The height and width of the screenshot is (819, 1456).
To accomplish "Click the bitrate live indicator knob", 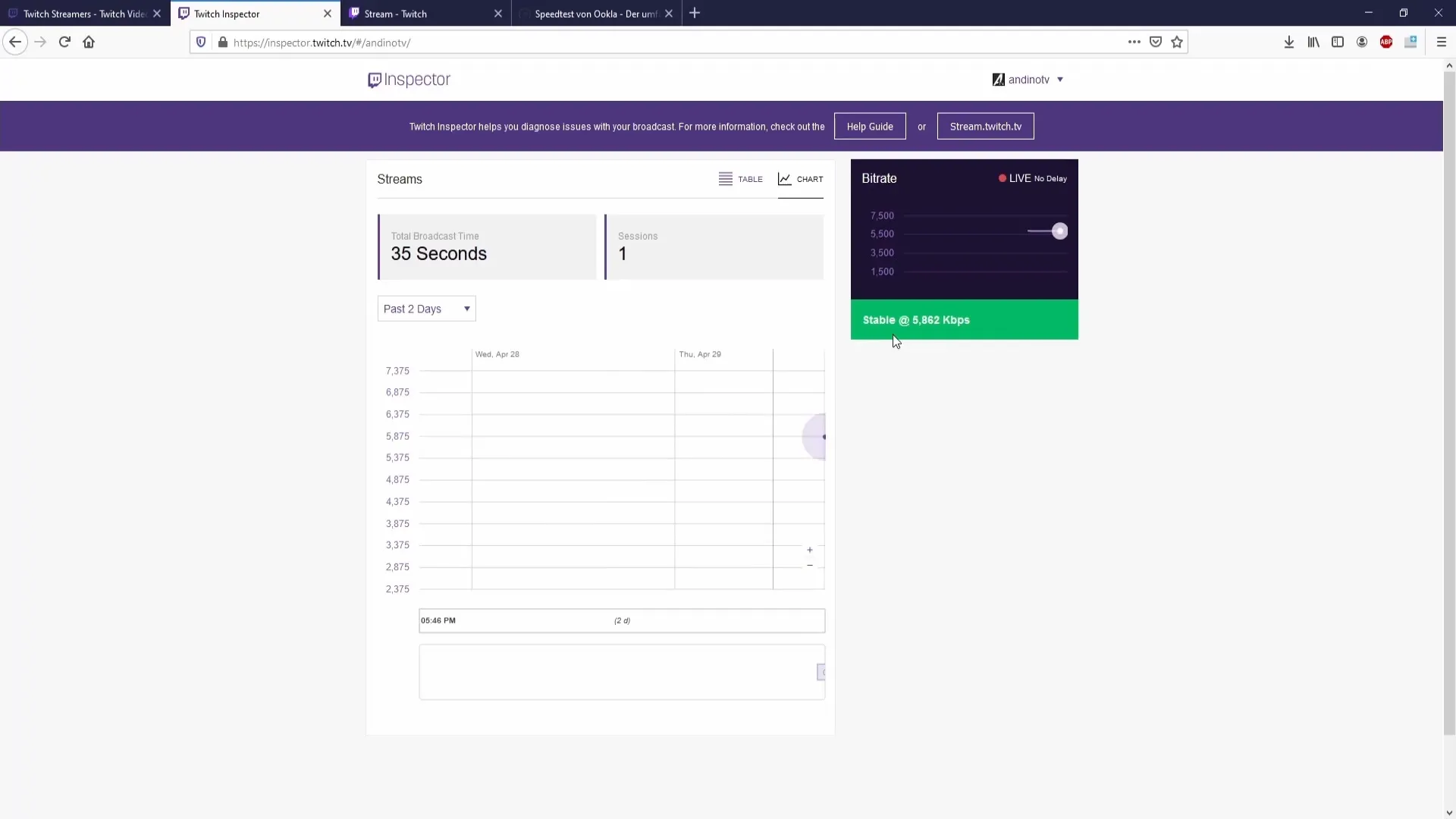I will point(1059,231).
